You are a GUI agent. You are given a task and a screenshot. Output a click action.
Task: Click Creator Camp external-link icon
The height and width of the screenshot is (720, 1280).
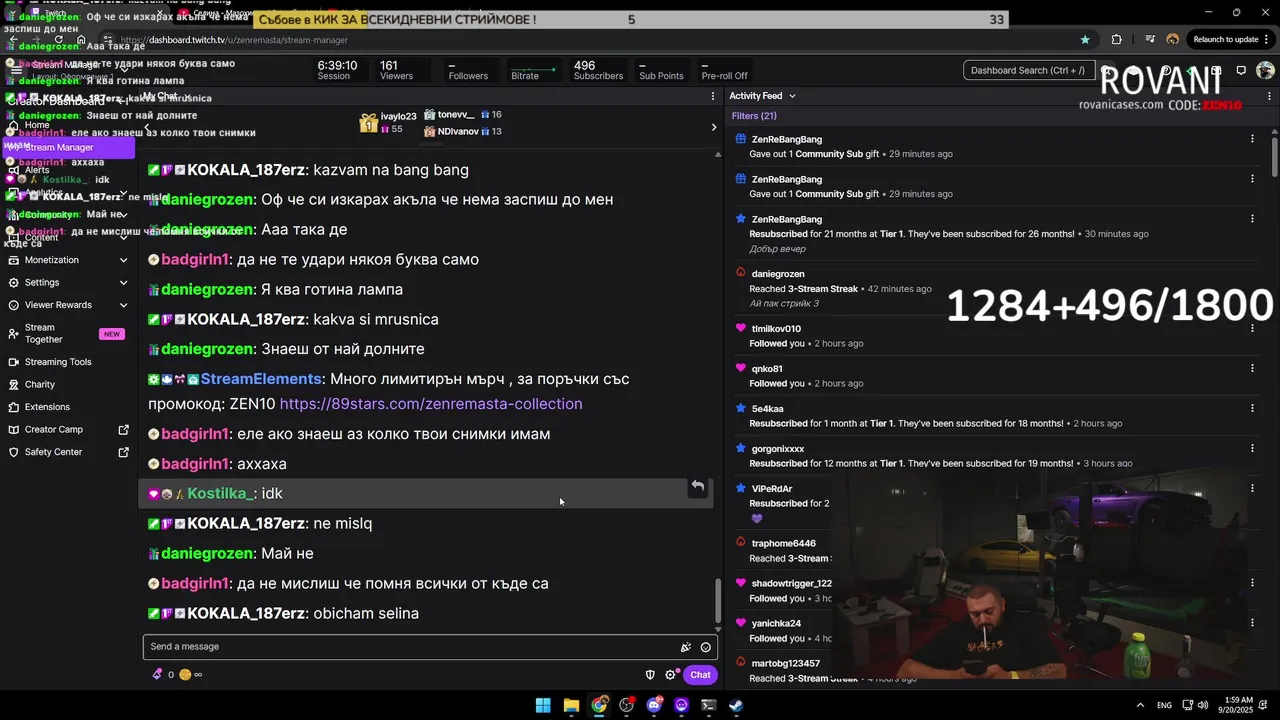point(124,430)
